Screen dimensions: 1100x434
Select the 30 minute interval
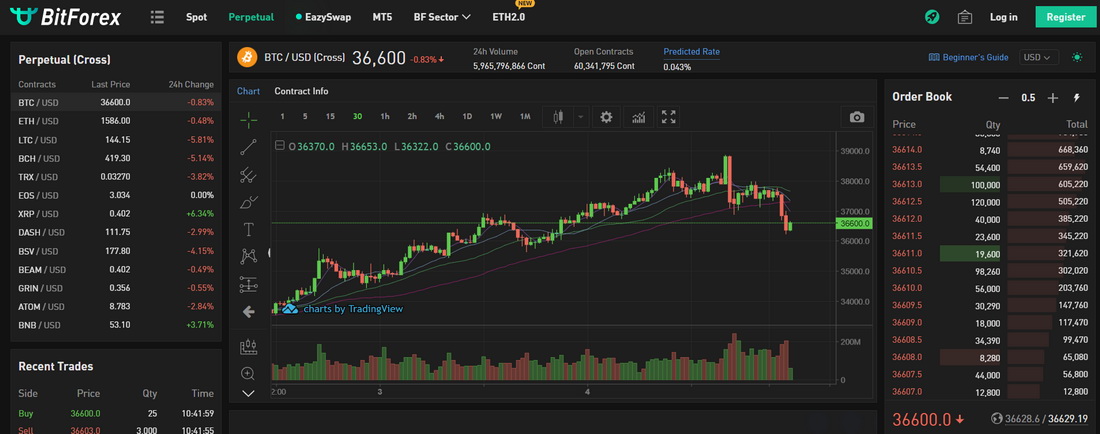pos(357,116)
